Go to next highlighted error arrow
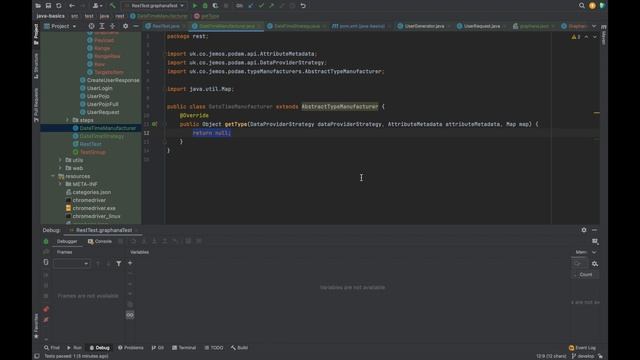 [595, 37]
